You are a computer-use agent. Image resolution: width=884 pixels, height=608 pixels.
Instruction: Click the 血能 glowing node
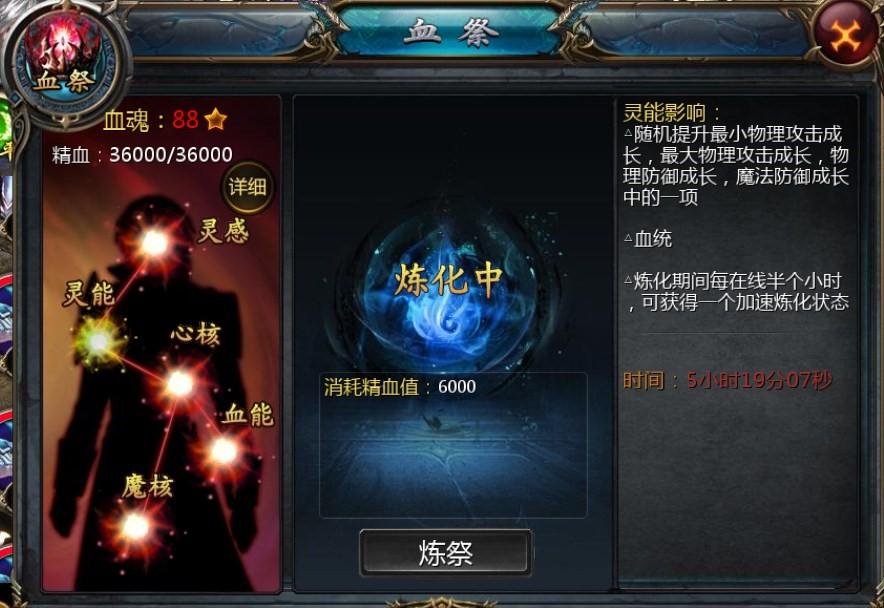(224, 451)
